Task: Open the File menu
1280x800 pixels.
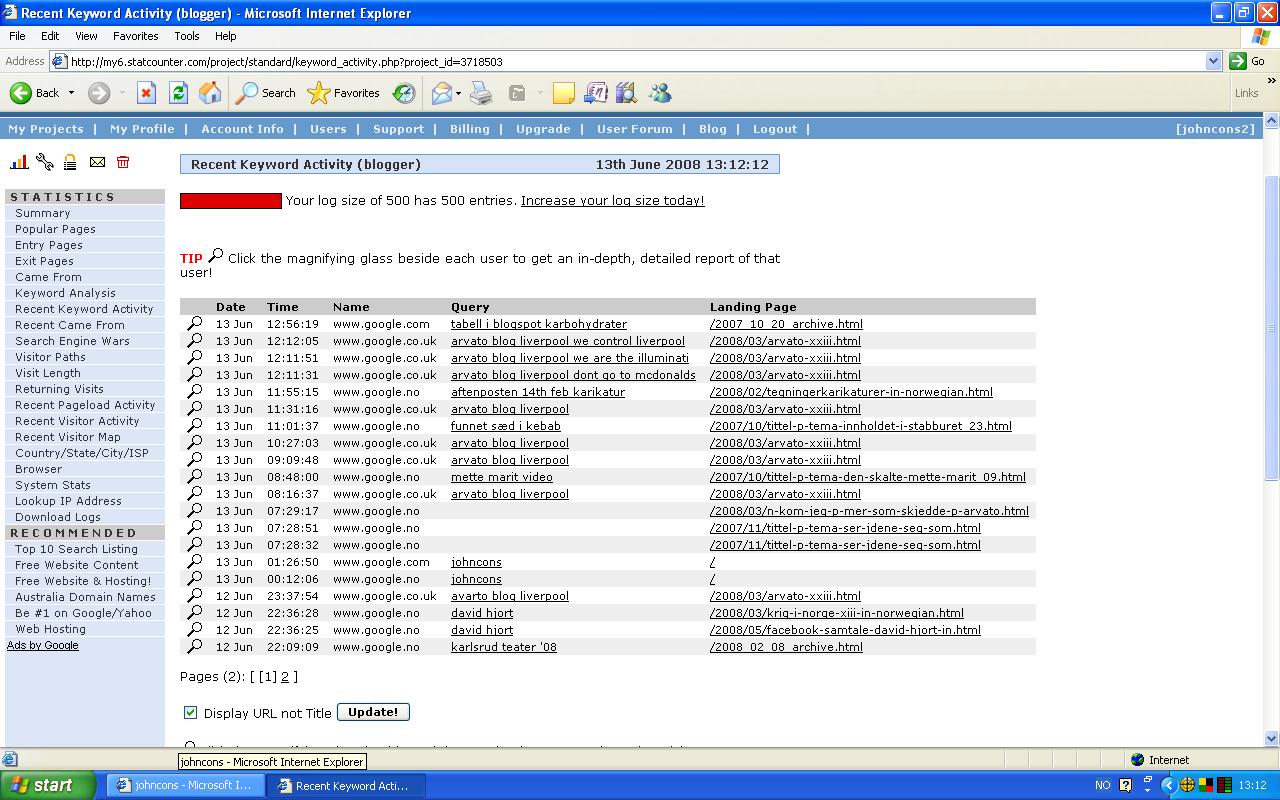Action: tap(17, 36)
